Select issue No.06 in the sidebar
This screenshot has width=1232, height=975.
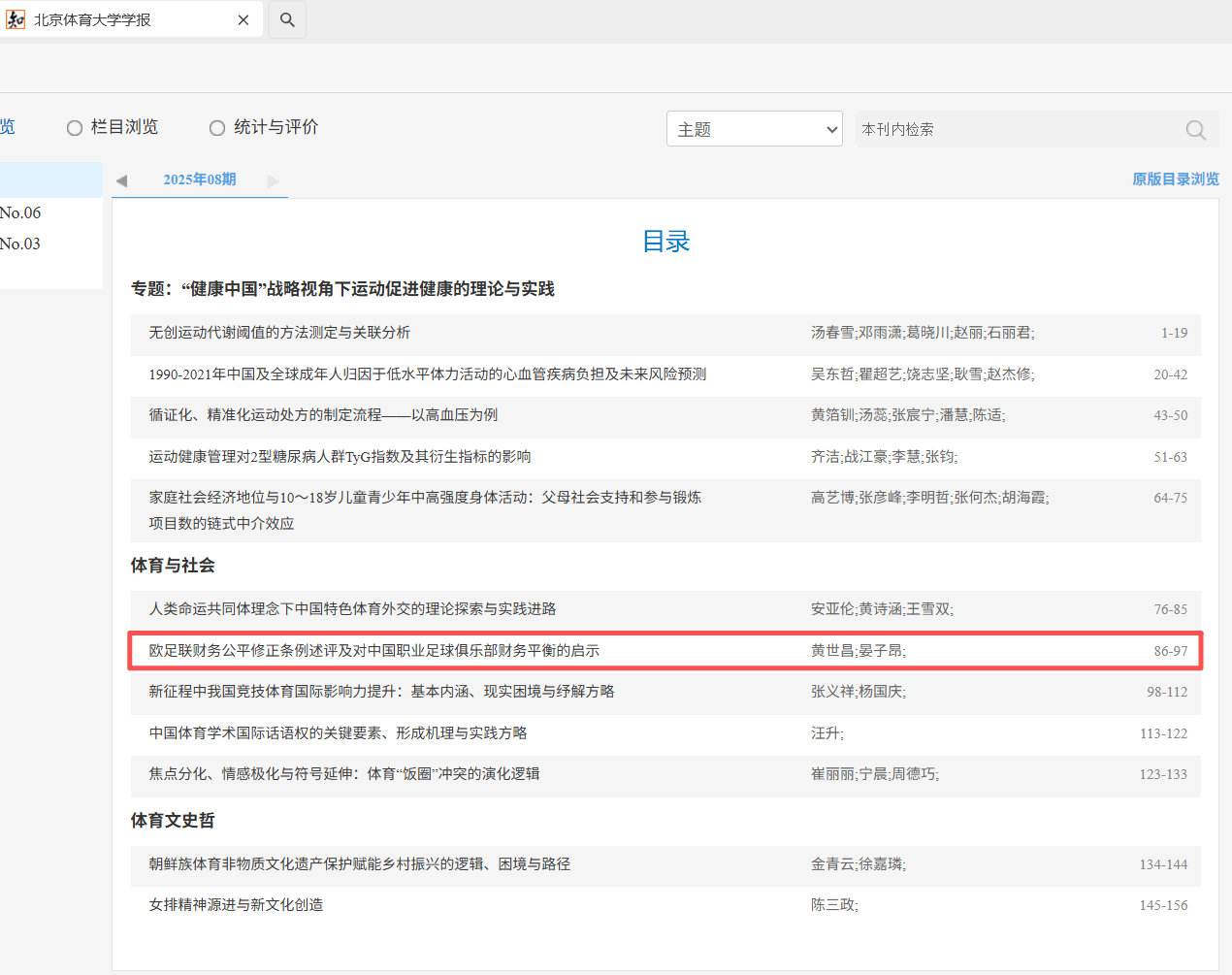click(20, 212)
